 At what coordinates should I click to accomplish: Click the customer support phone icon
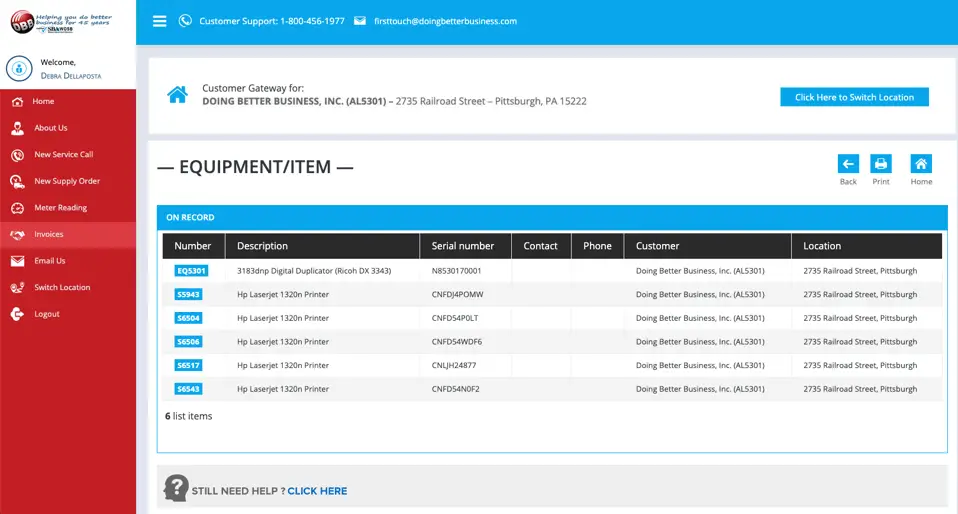pyautogui.click(x=185, y=21)
